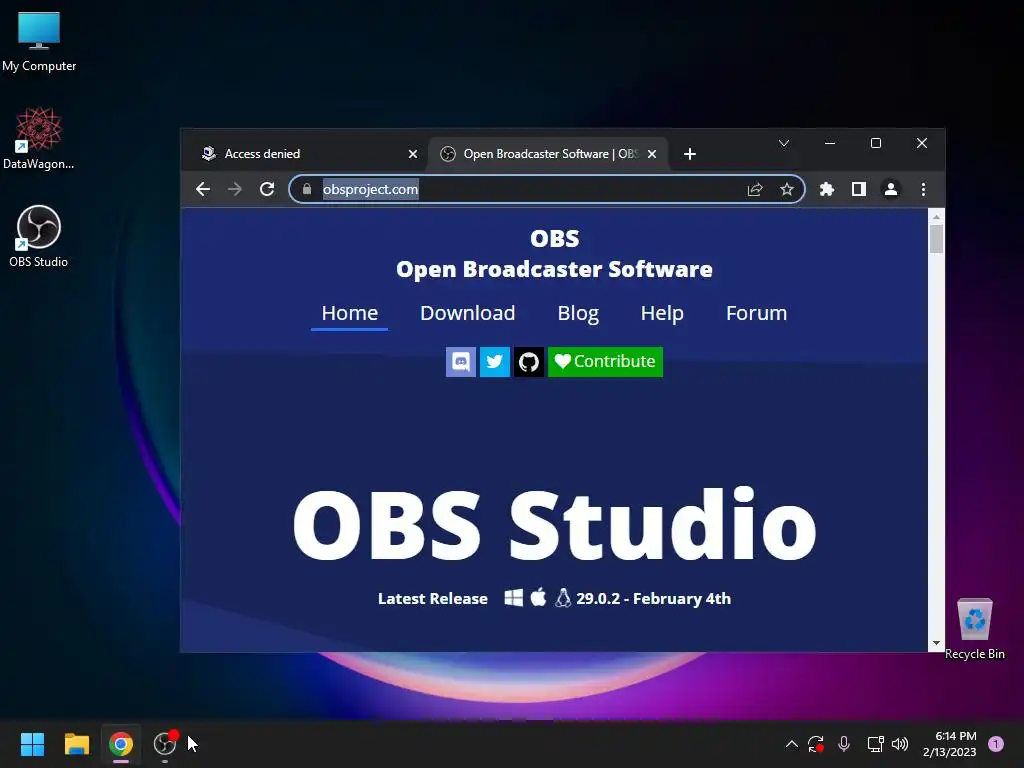Open the DataWagon desktop shortcut

pyautogui.click(x=39, y=139)
